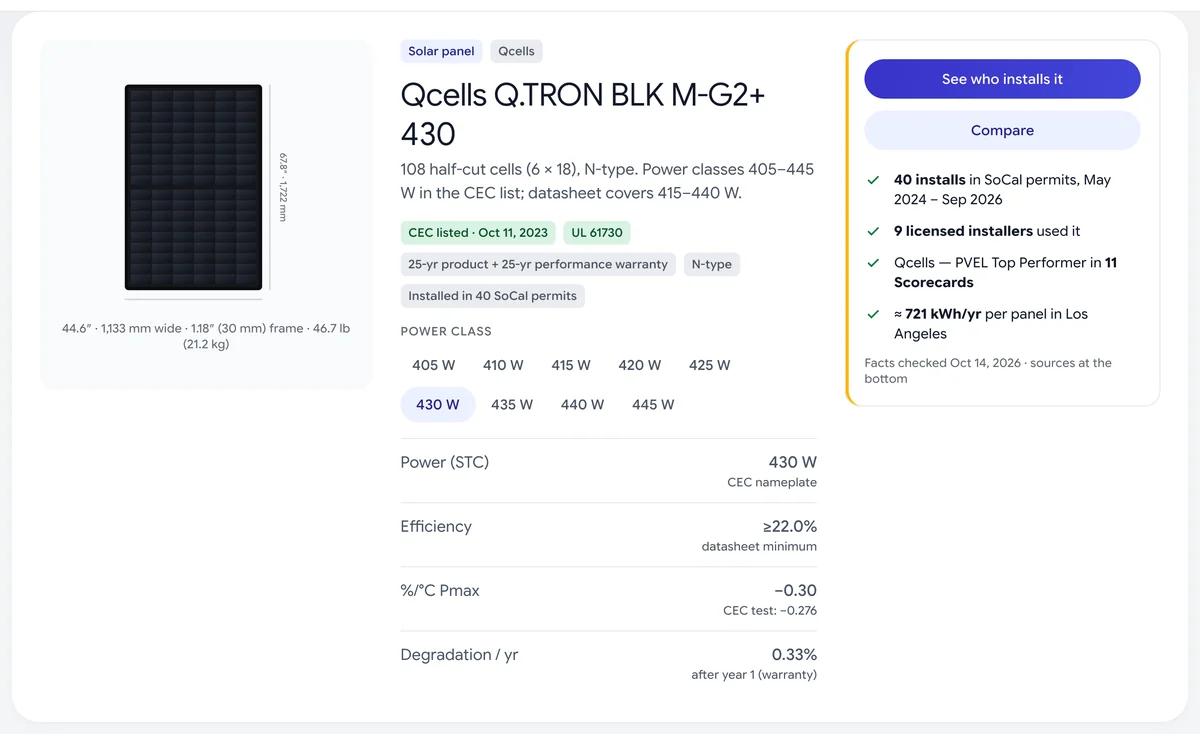The height and width of the screenshot is (734, 1200).
Task: Click the checkmark beside PVEL Top Performer
Action: point(873,263)
